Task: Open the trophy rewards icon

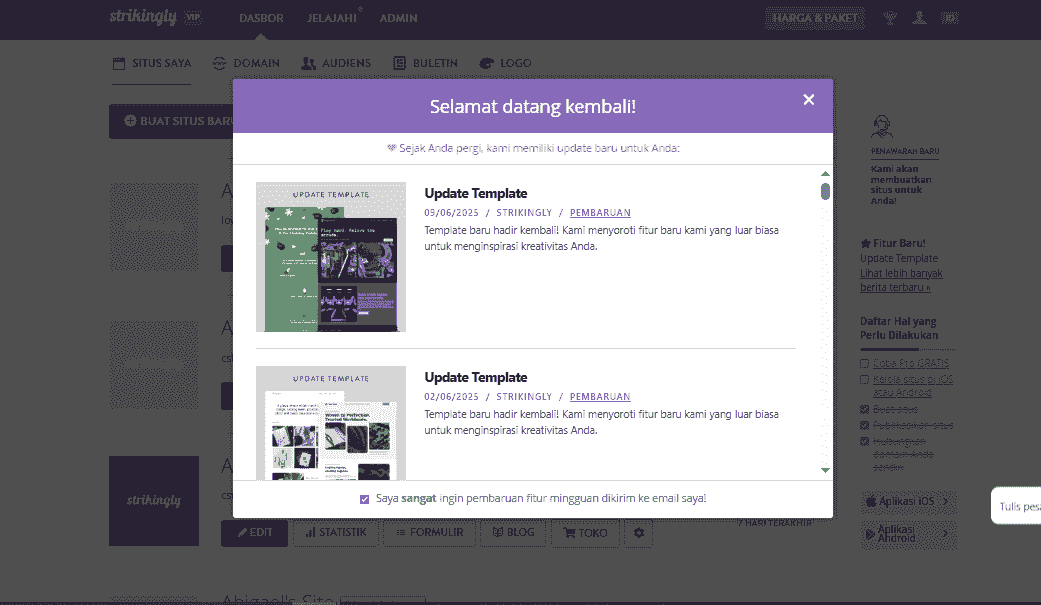Action: (890, 18)
